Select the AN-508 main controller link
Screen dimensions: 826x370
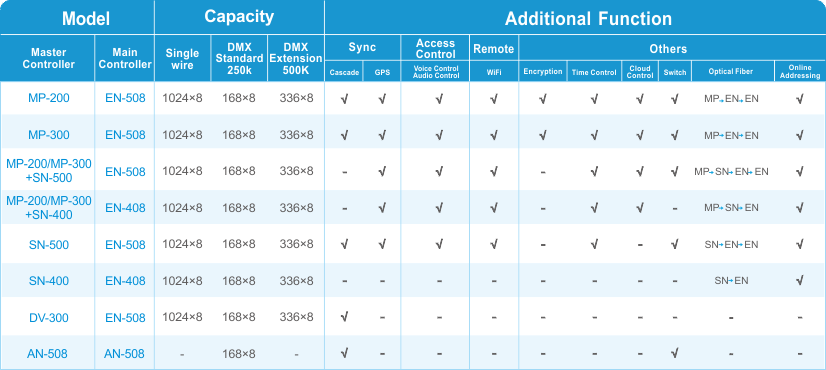point(125,354)
